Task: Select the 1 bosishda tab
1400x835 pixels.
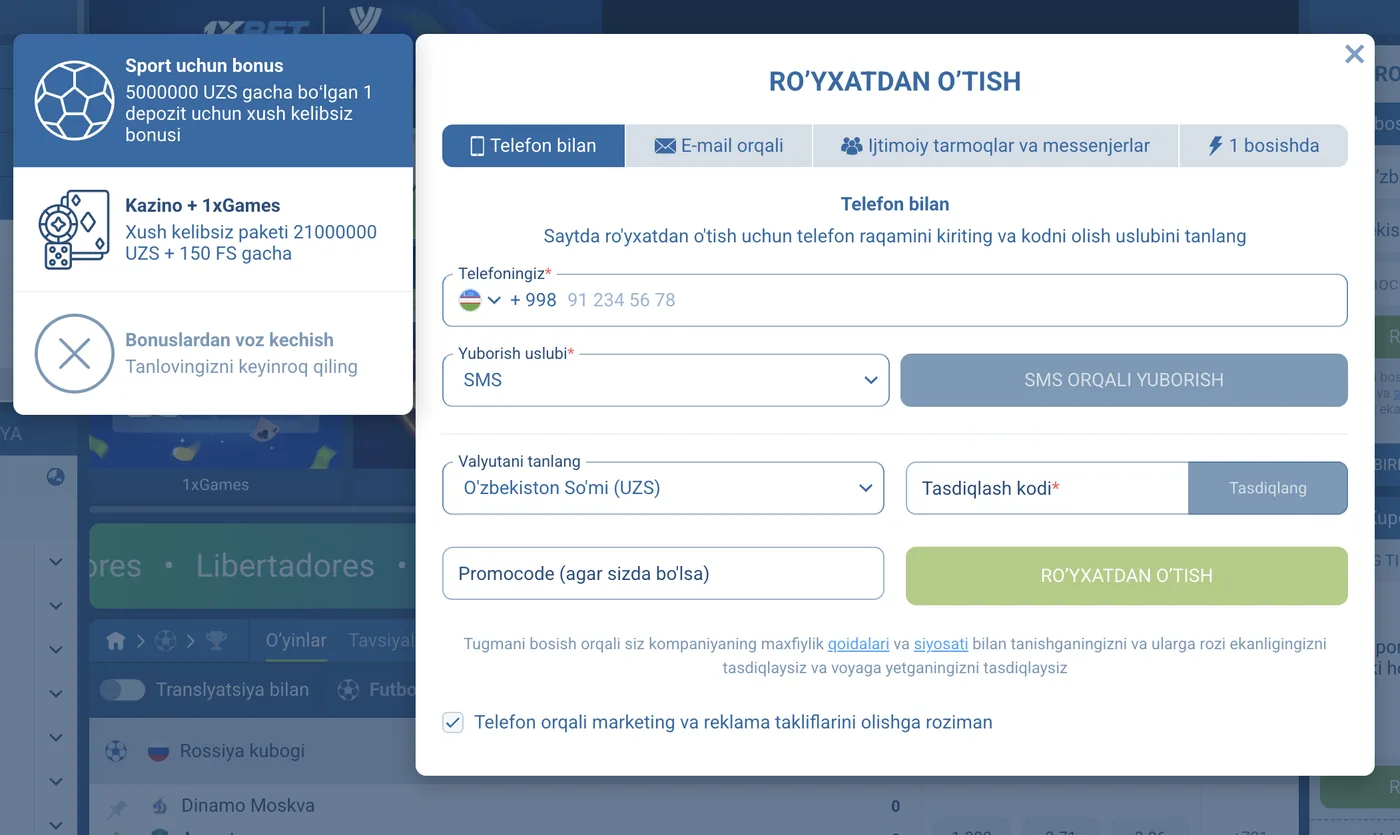Action: (1264, 146)
